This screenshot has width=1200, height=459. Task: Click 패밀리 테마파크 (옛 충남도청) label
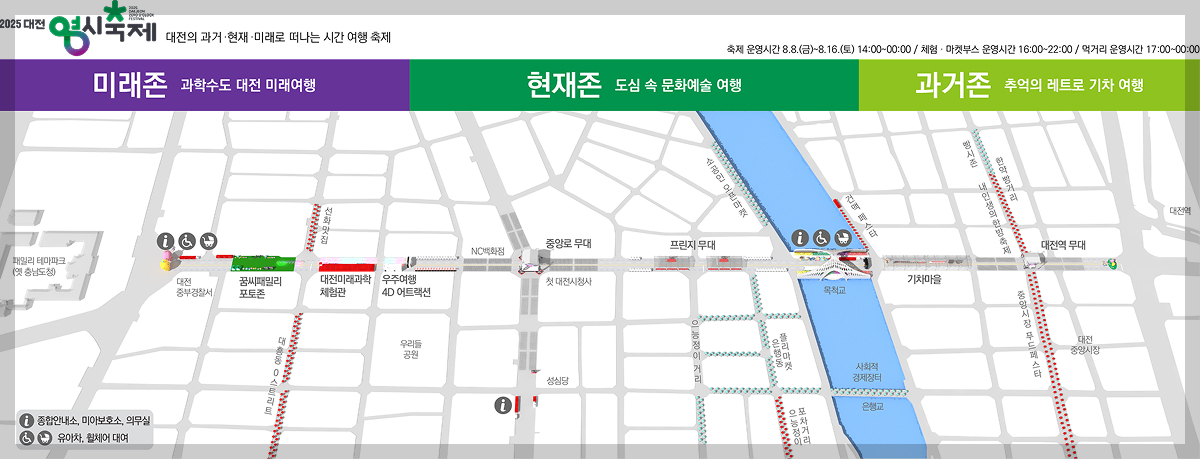38,265
